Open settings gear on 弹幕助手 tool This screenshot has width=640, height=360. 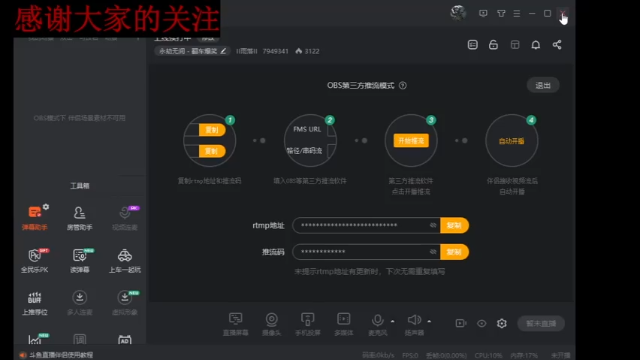tap(46, 207)
